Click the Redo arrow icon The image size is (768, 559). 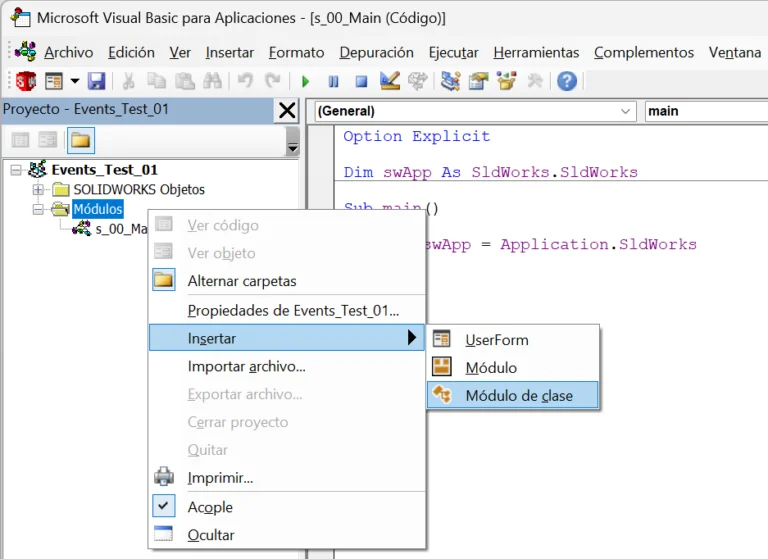coord(273,81)
